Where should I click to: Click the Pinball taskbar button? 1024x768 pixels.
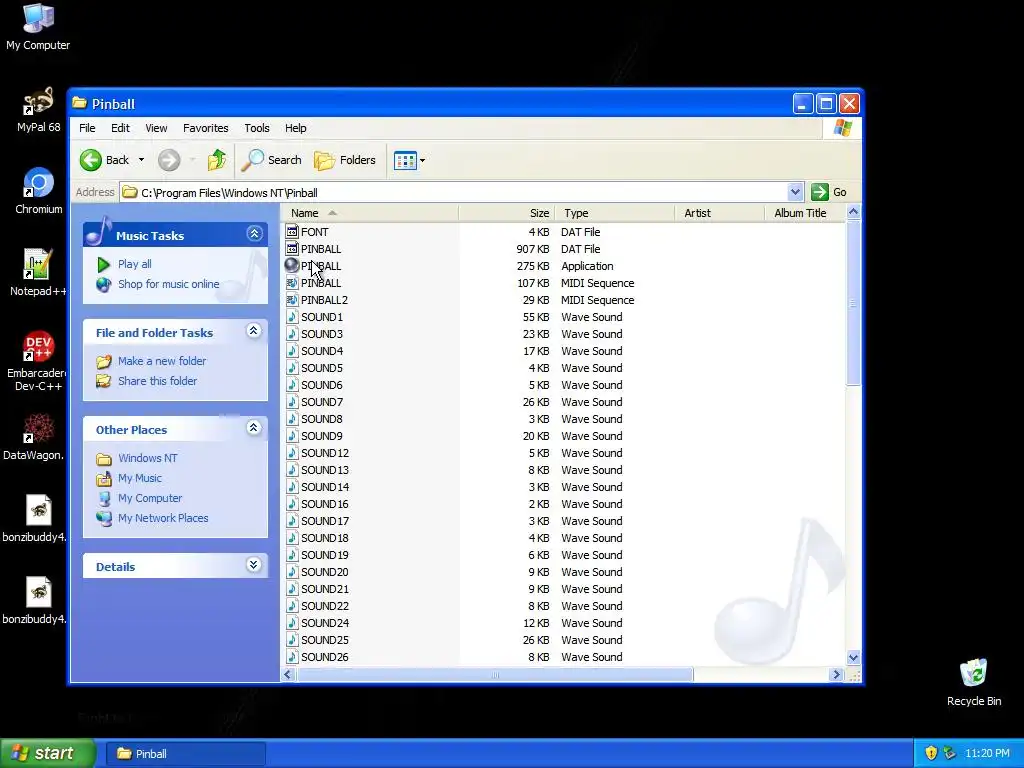(x=185, y=754)
